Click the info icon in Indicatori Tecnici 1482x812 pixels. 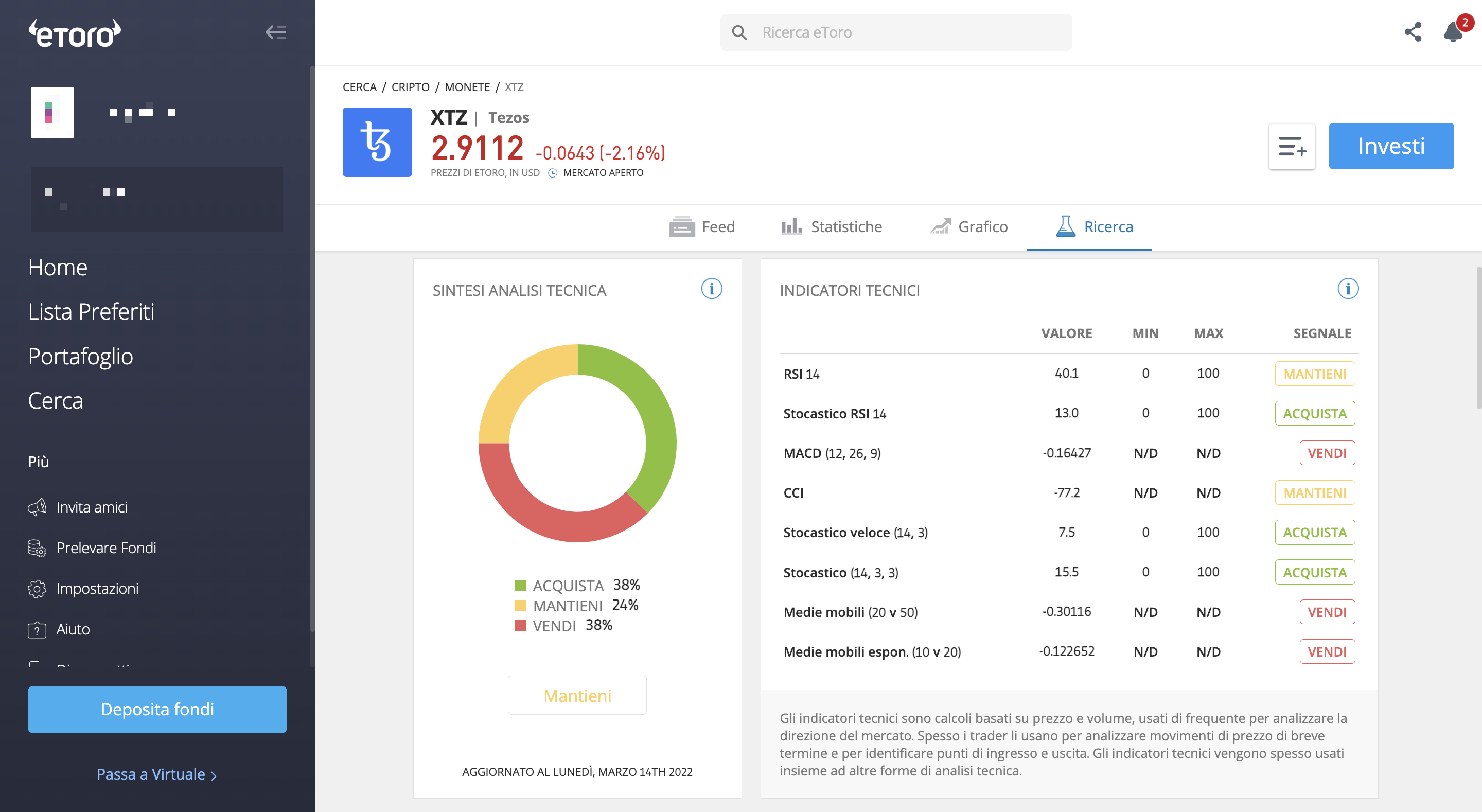tap(1348, 289)
